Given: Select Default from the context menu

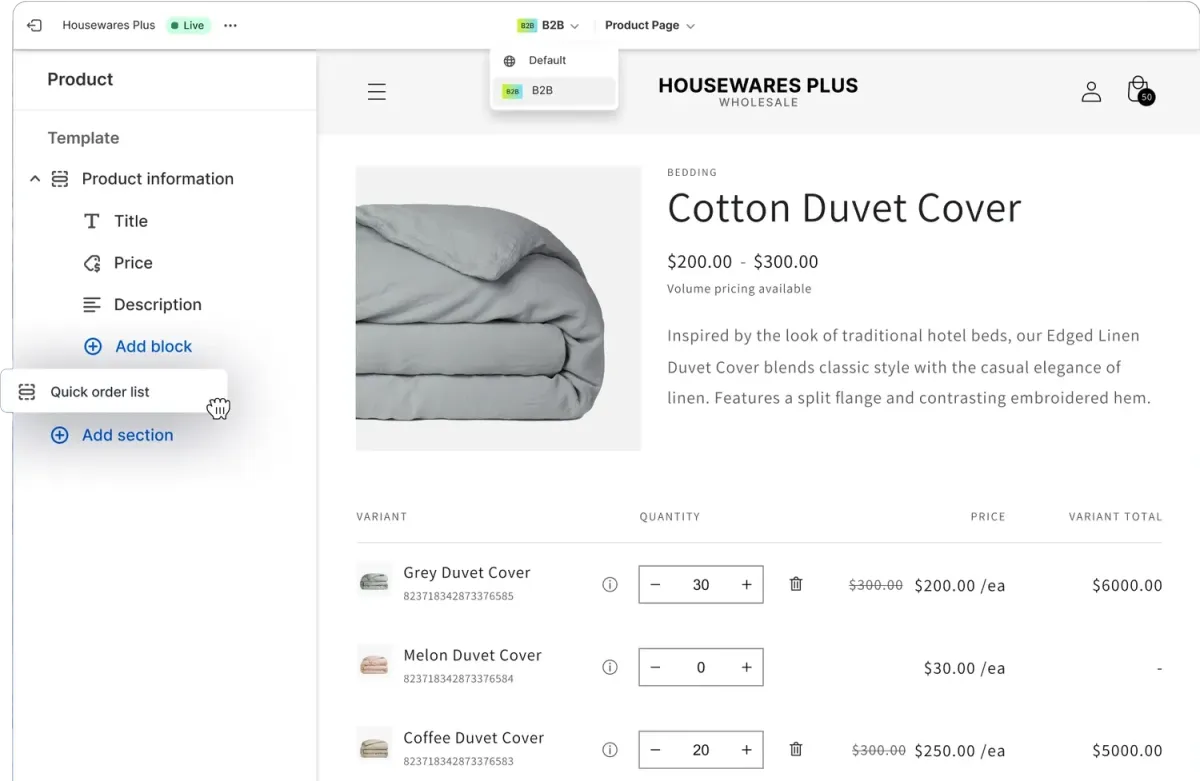Looking at the screenshot, I should click(x=554, y=60).
